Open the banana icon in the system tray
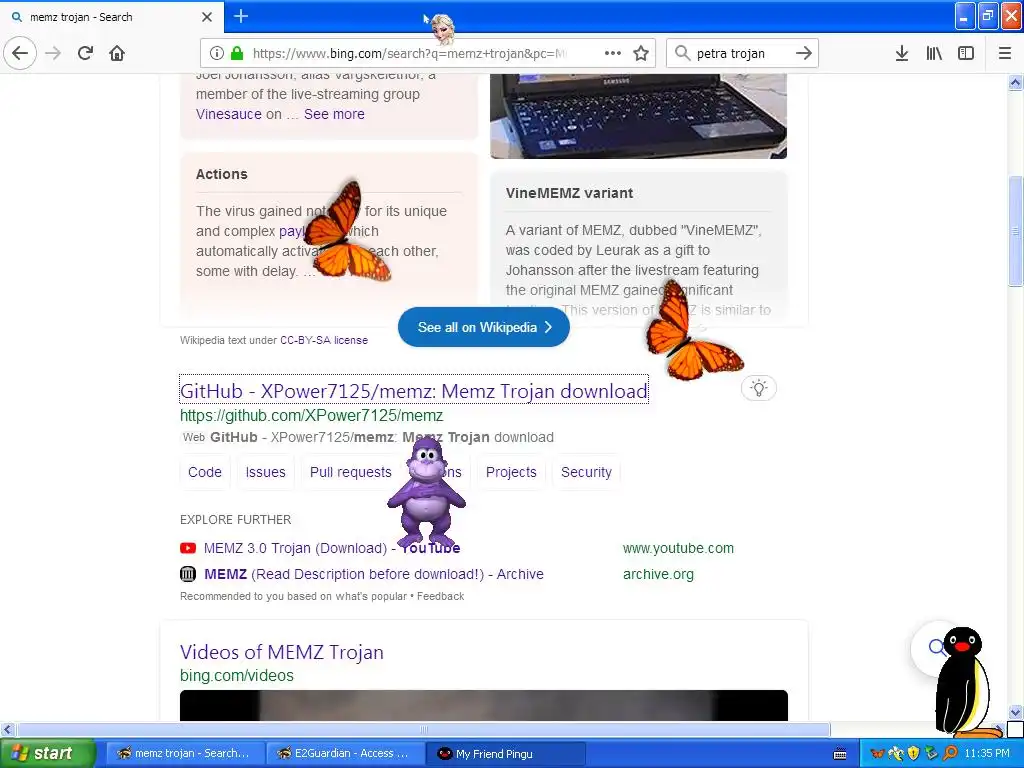Viewport: 1024px width, 768px height. [x=896, y=754]
